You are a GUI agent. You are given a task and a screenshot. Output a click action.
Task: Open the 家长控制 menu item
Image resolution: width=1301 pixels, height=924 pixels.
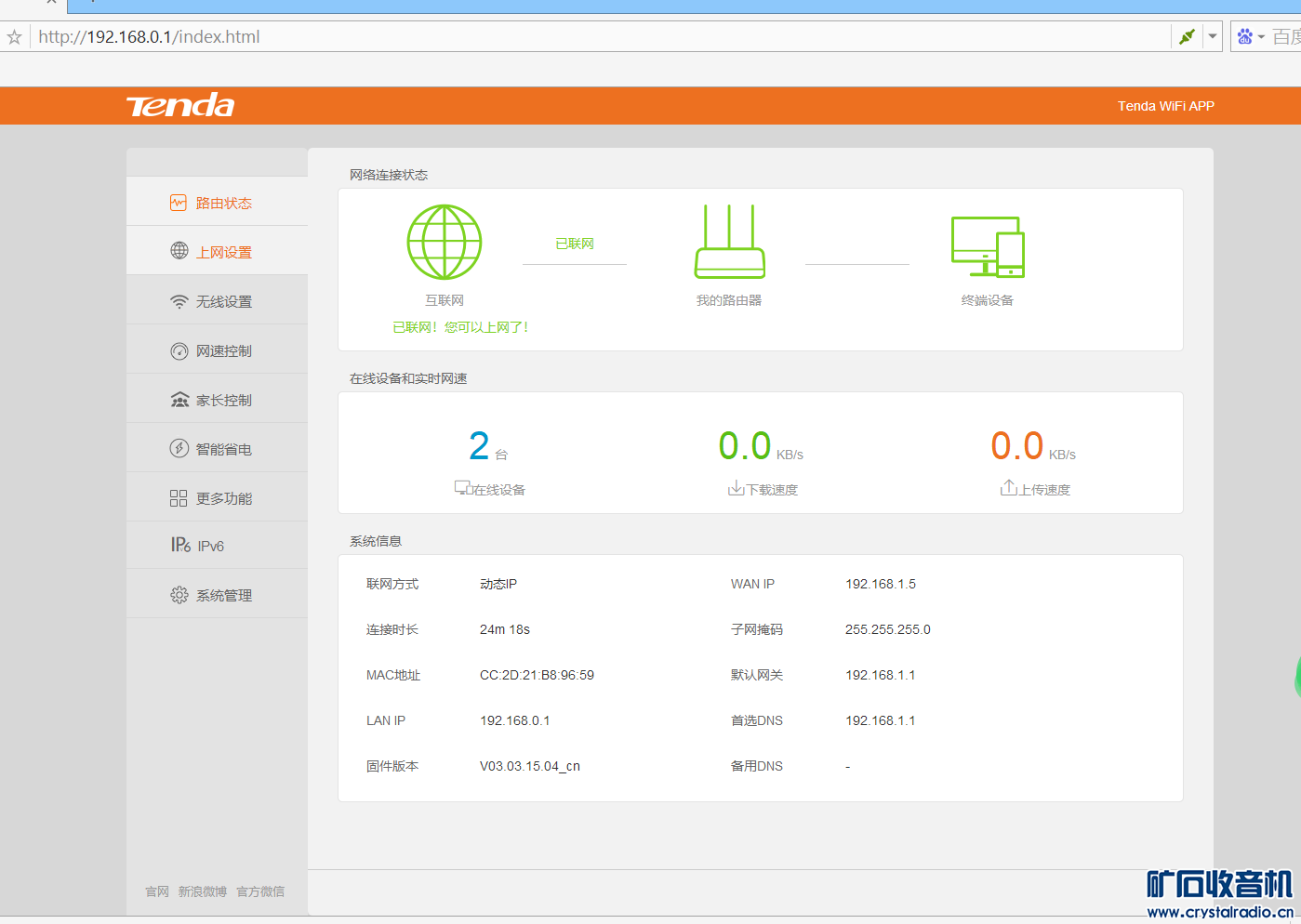click(x=217, y=400)
